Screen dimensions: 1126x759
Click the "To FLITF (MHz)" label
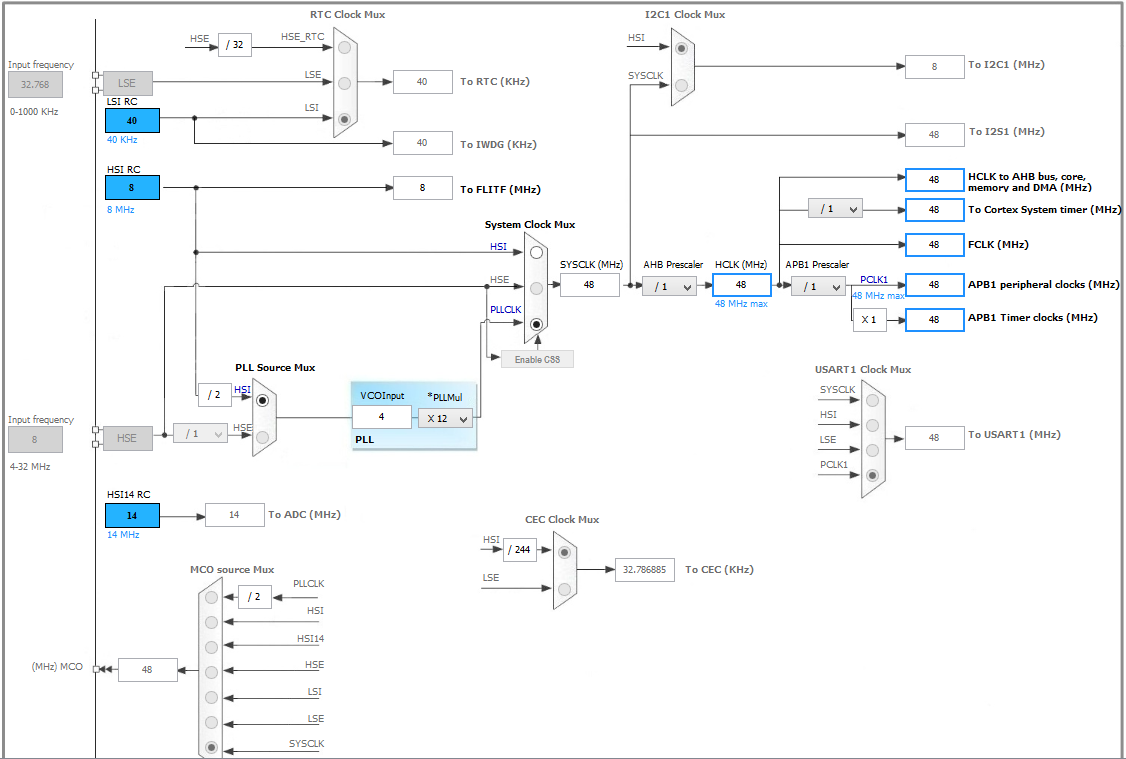[501, 190]
